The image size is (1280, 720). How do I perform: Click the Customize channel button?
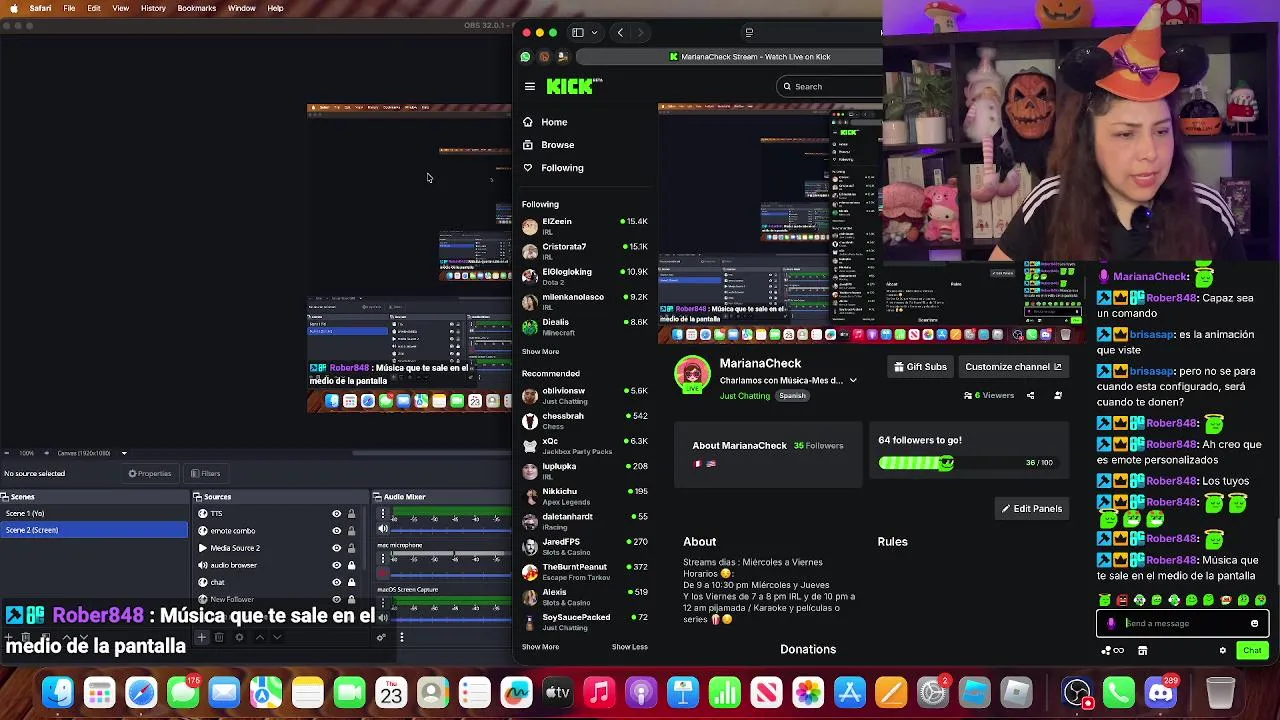[1013, 367]
